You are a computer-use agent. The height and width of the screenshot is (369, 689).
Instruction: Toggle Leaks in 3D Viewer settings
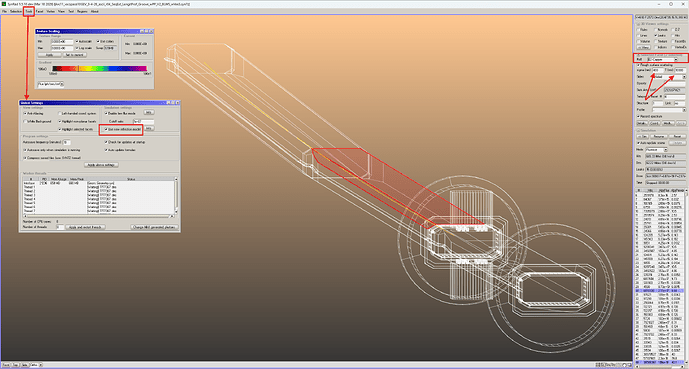tap(656, 35)
